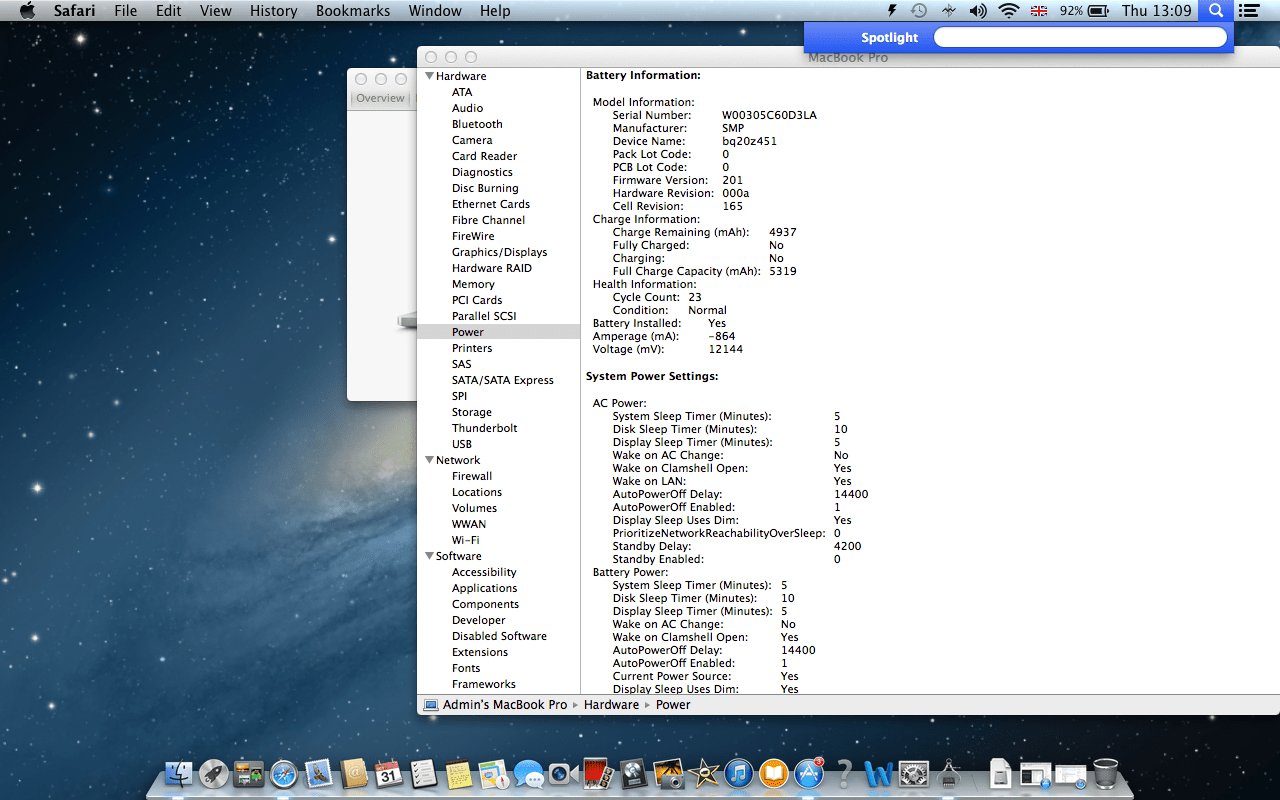The height and width of the screenshot is (800, 1280).
Task: Open System Preferences from the Dock
Action: pos(913,775)
